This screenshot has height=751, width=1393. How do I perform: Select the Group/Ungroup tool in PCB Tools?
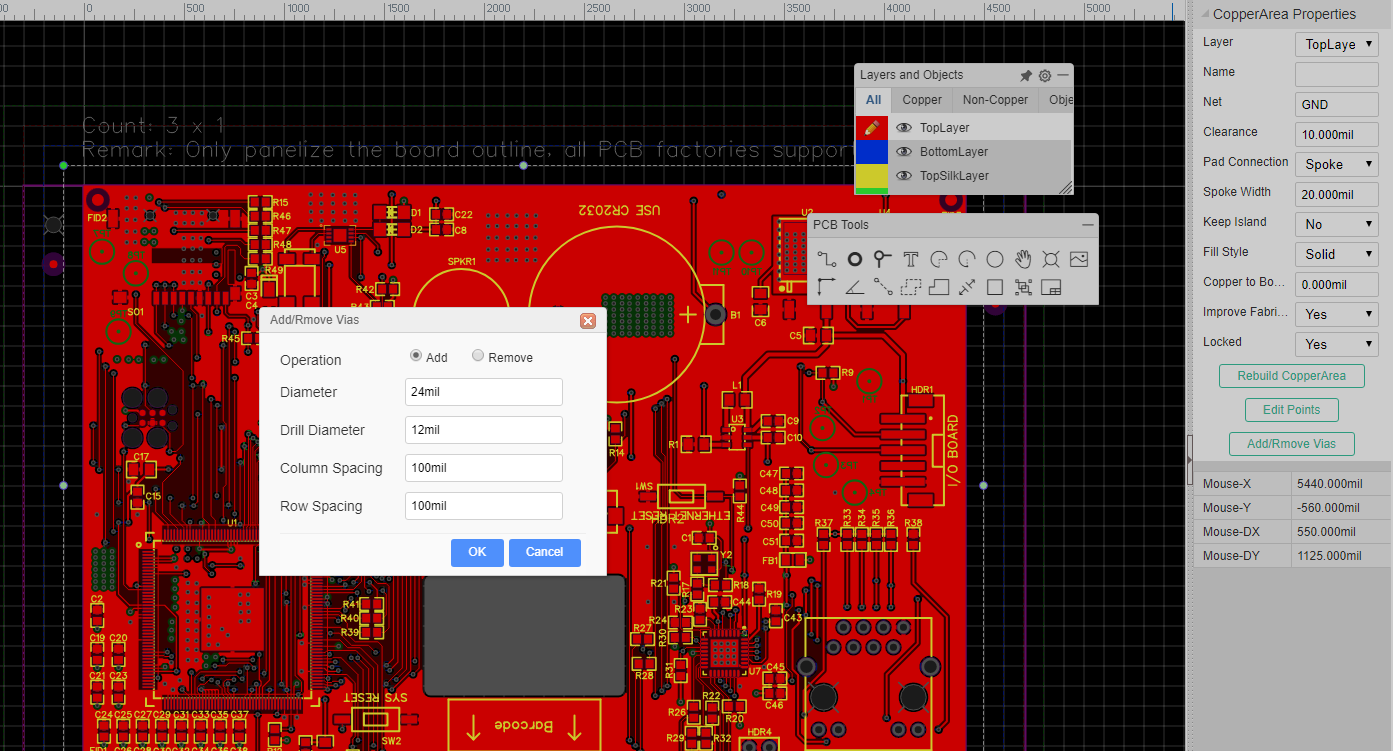click(1023, 287)
